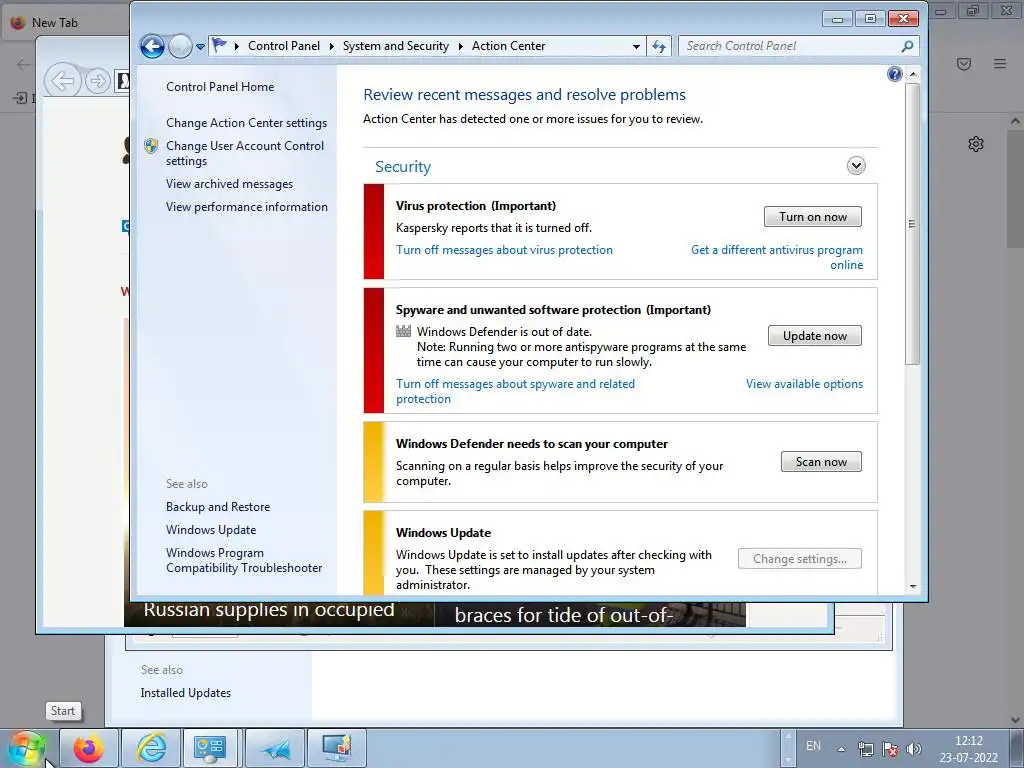This screenshot has height=768, width=1024.
Task: Open Get a different antivirus program online
Action: pos(776,257)
